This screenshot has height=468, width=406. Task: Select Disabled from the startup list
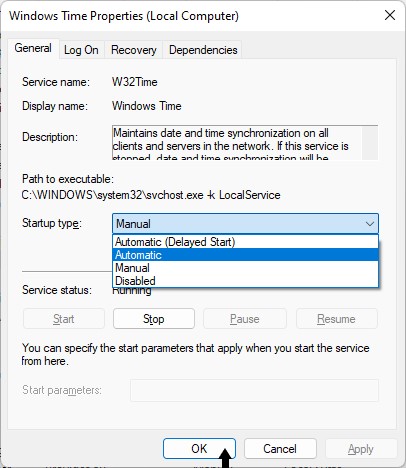[x=246, y=281]
